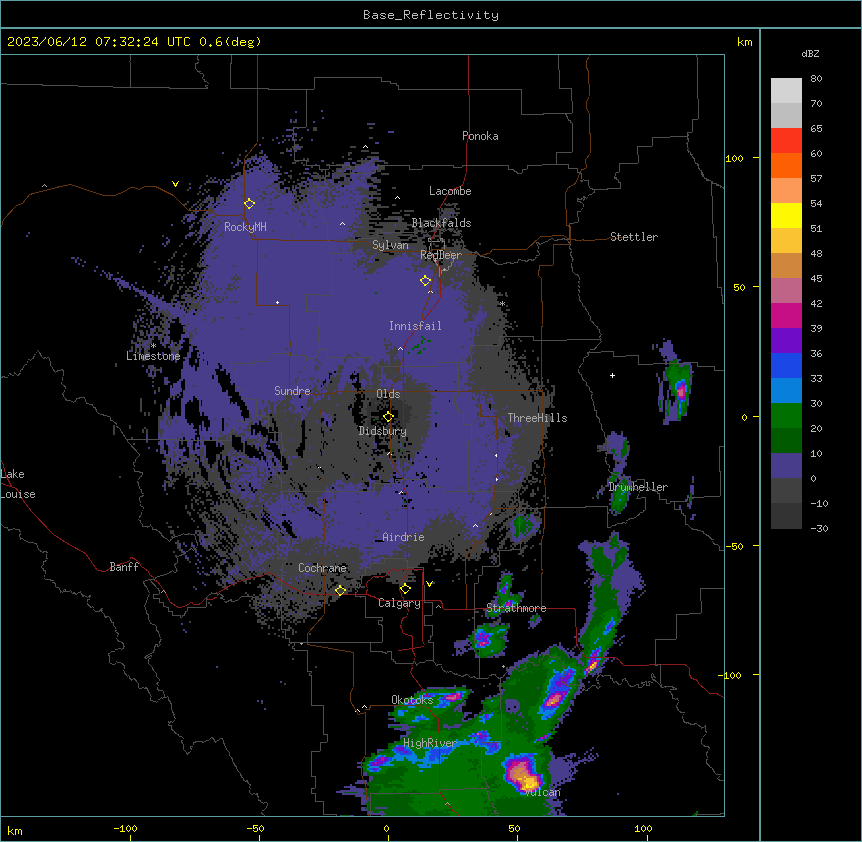Click the Cochrane city label
The height and width of the screenshot is (842, 862).
[x=322, y=568]
